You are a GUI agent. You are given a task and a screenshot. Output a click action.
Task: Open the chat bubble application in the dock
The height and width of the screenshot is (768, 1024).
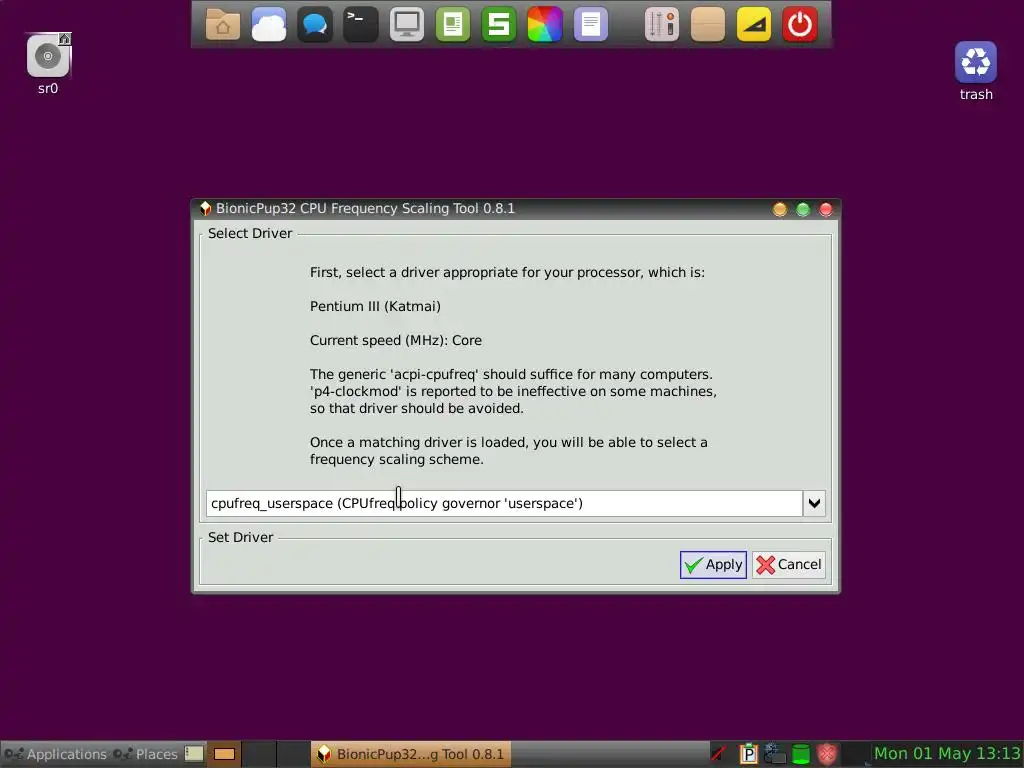pyautogui.click(x=315, y=25)
